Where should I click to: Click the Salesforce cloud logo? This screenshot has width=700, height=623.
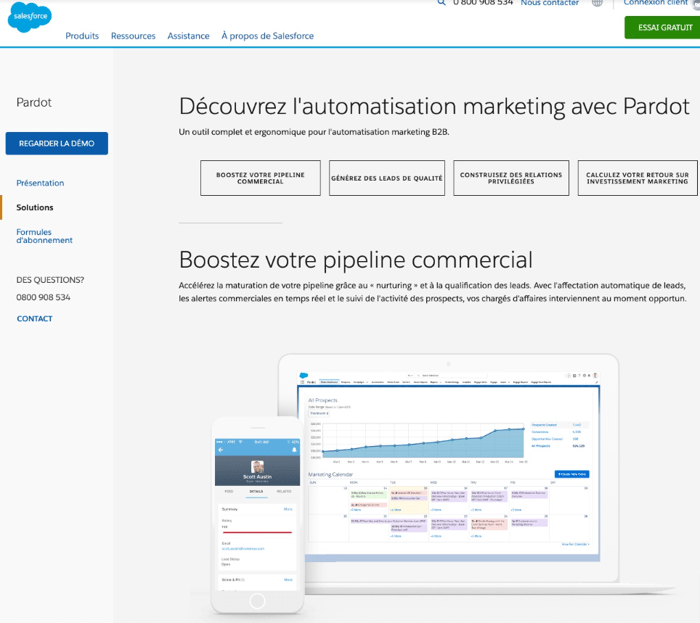pyautogui.click(x=30, y=17)
